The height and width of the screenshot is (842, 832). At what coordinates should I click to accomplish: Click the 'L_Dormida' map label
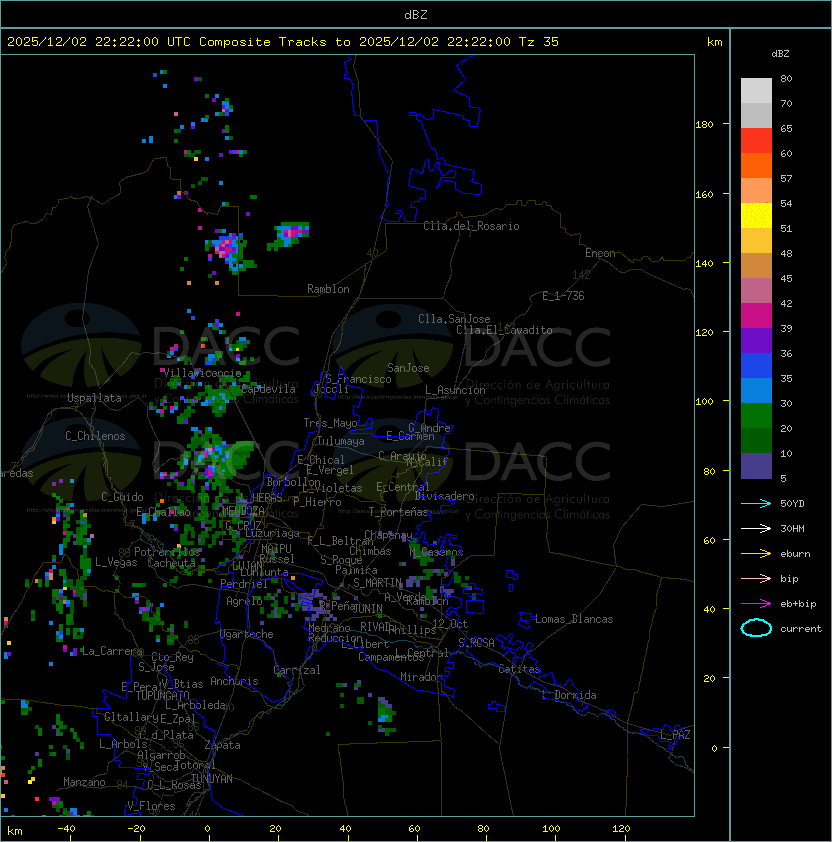569,695
